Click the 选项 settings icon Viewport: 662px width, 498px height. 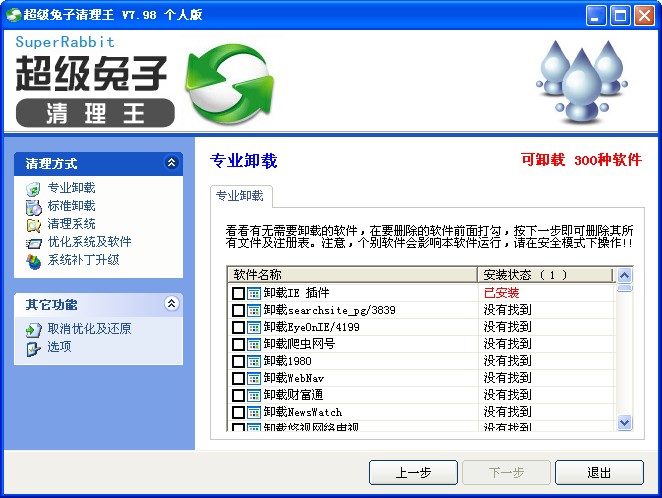tap(33, 349)
